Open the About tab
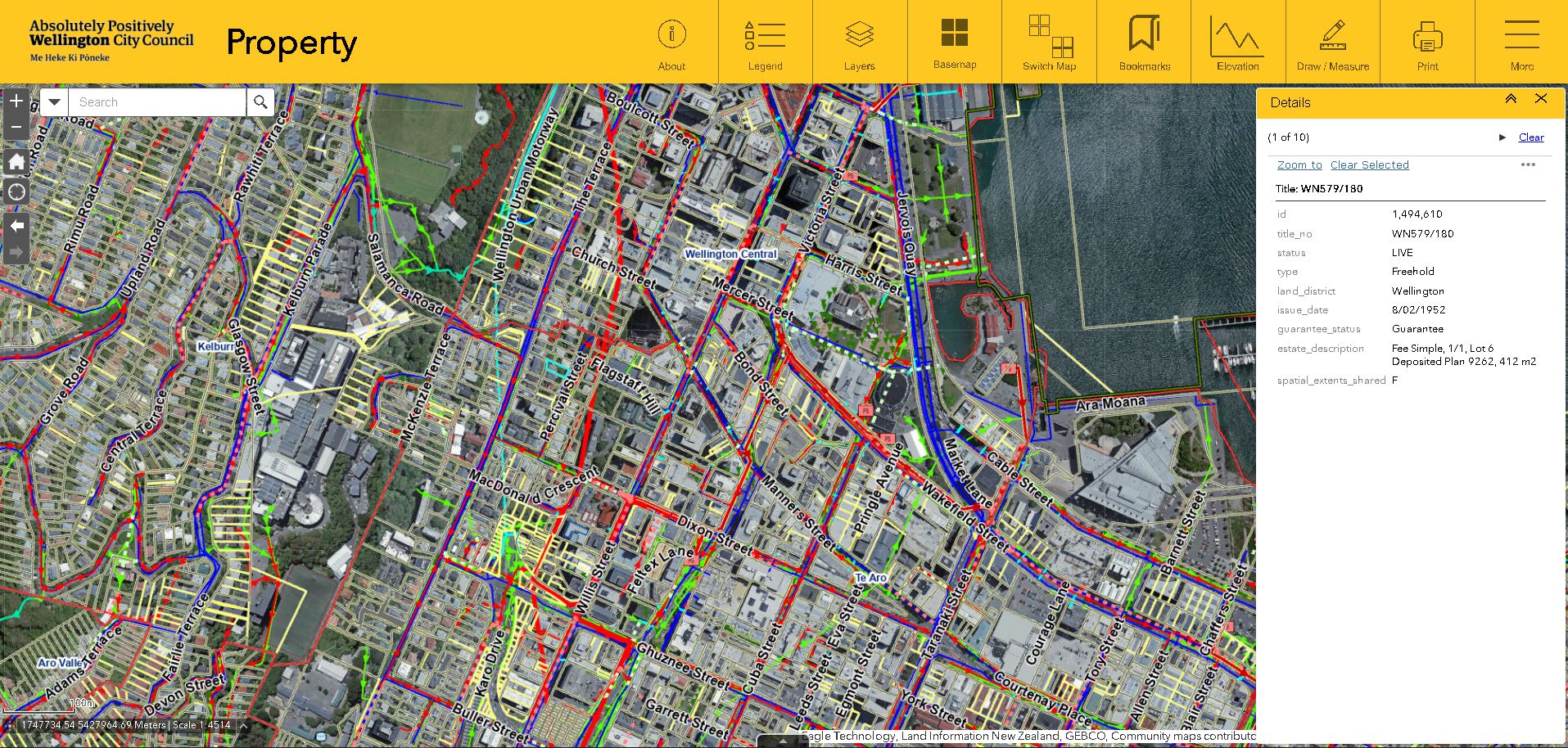Viewport: 1568px width, 748px height. coord(671,41)
